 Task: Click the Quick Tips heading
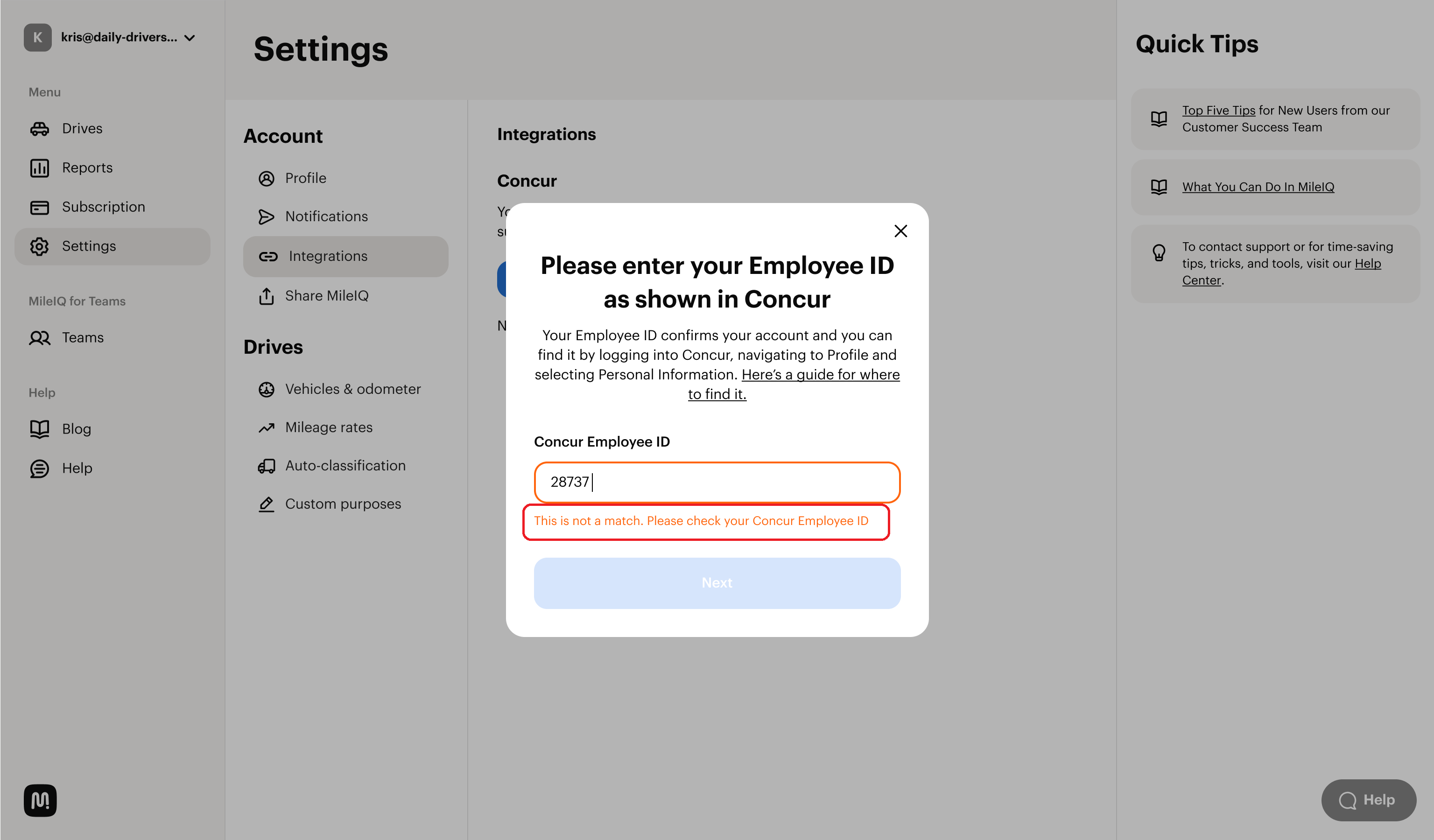pyautogui.click(x=1197, y=44)
